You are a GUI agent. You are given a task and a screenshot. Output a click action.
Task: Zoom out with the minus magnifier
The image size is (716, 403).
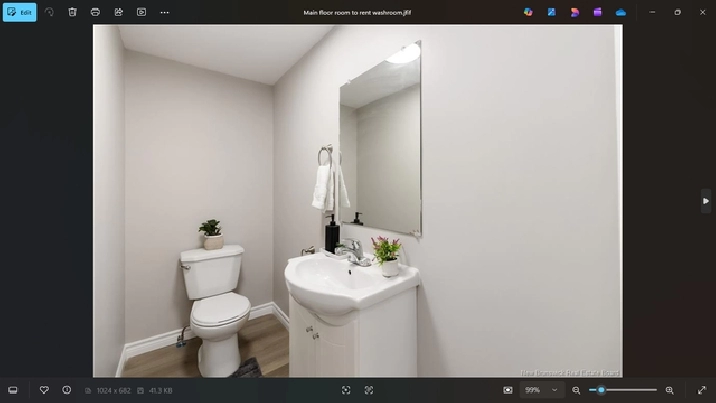(576, 390)
